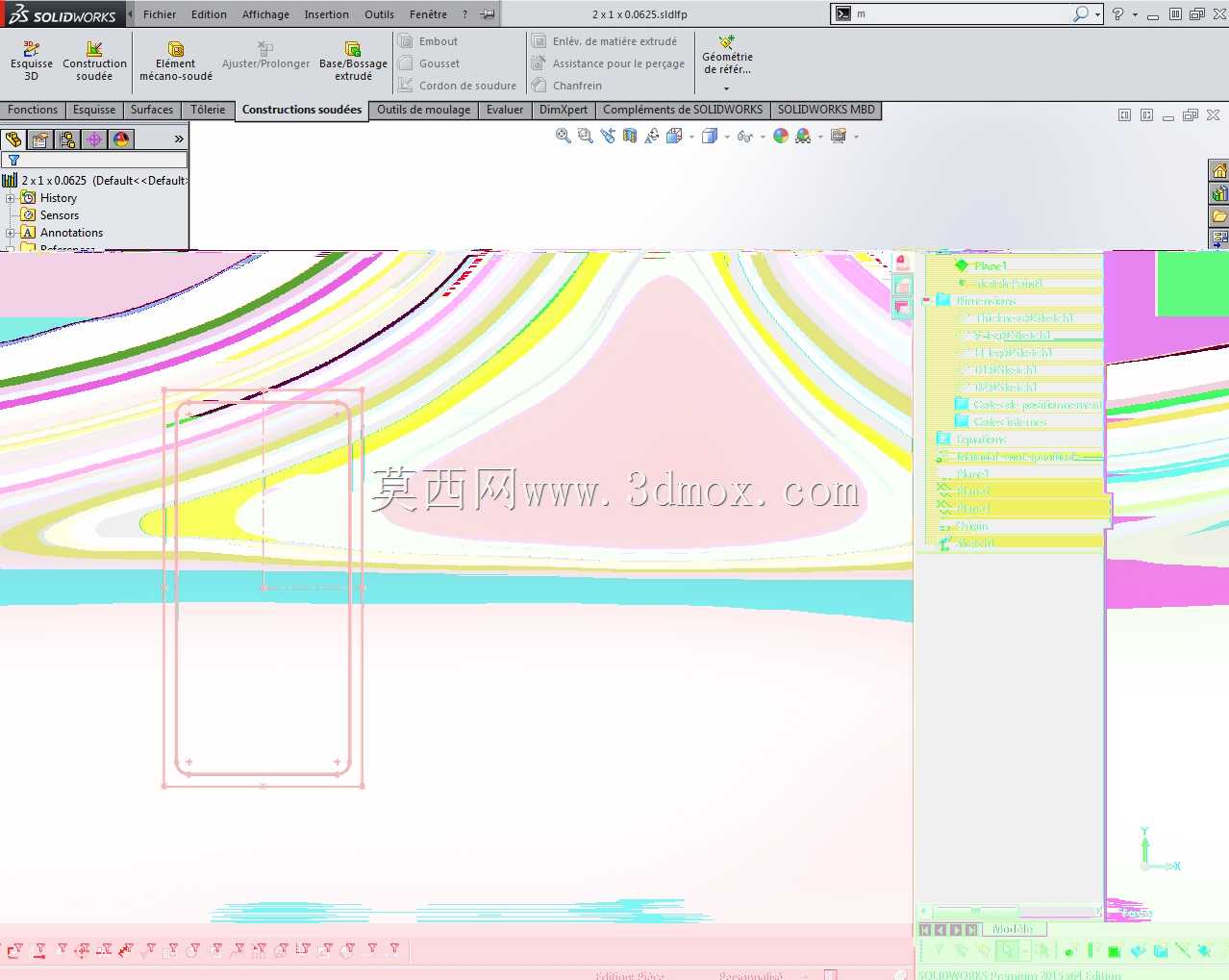Activate the Zoom to Area tool
This screenshot has width=1229, height=980.
pyautogui.click(x=586, y=137)
